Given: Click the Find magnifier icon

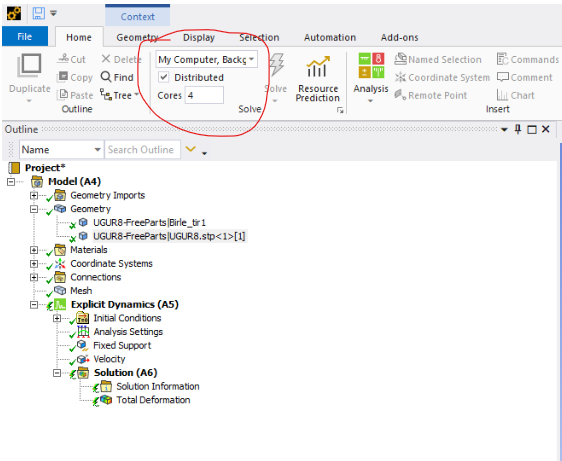Looking at the screenshot, I should pos(106,77).
